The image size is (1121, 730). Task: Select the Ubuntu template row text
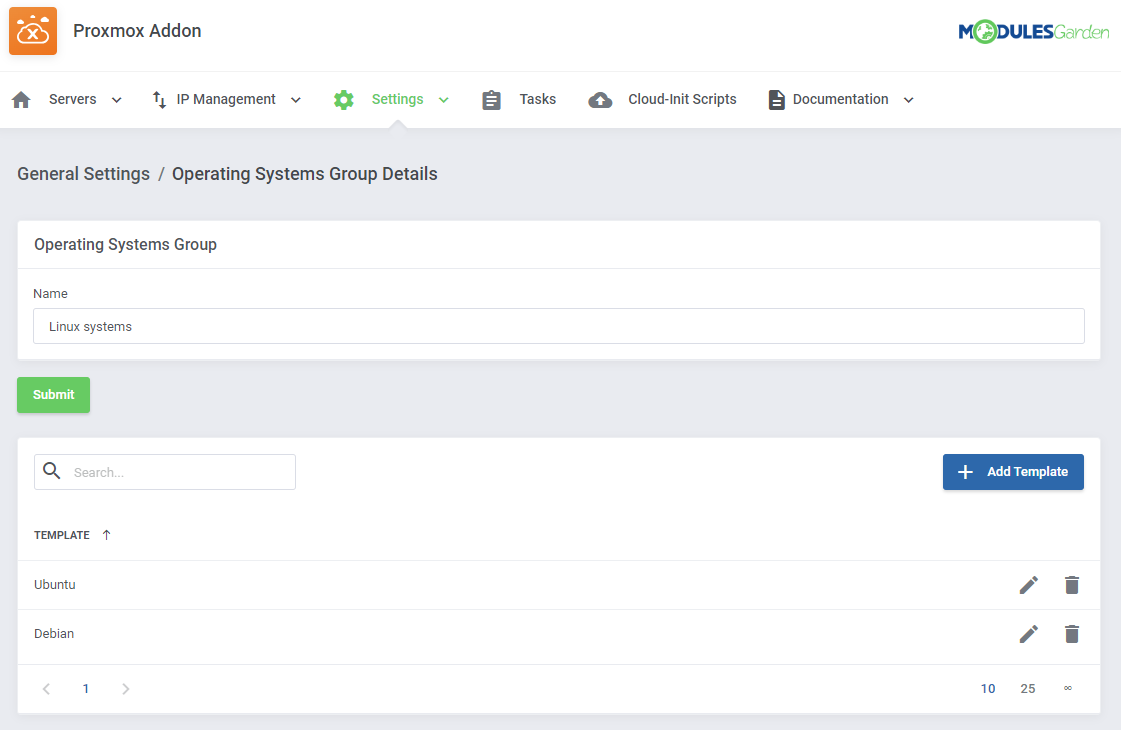[x=54, y=585]
